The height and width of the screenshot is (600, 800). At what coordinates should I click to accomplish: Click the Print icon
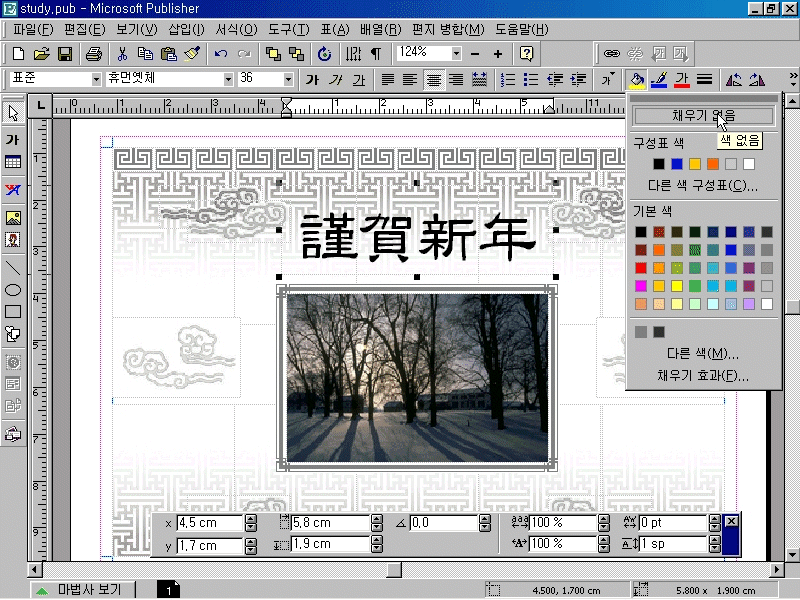[94, 54]
